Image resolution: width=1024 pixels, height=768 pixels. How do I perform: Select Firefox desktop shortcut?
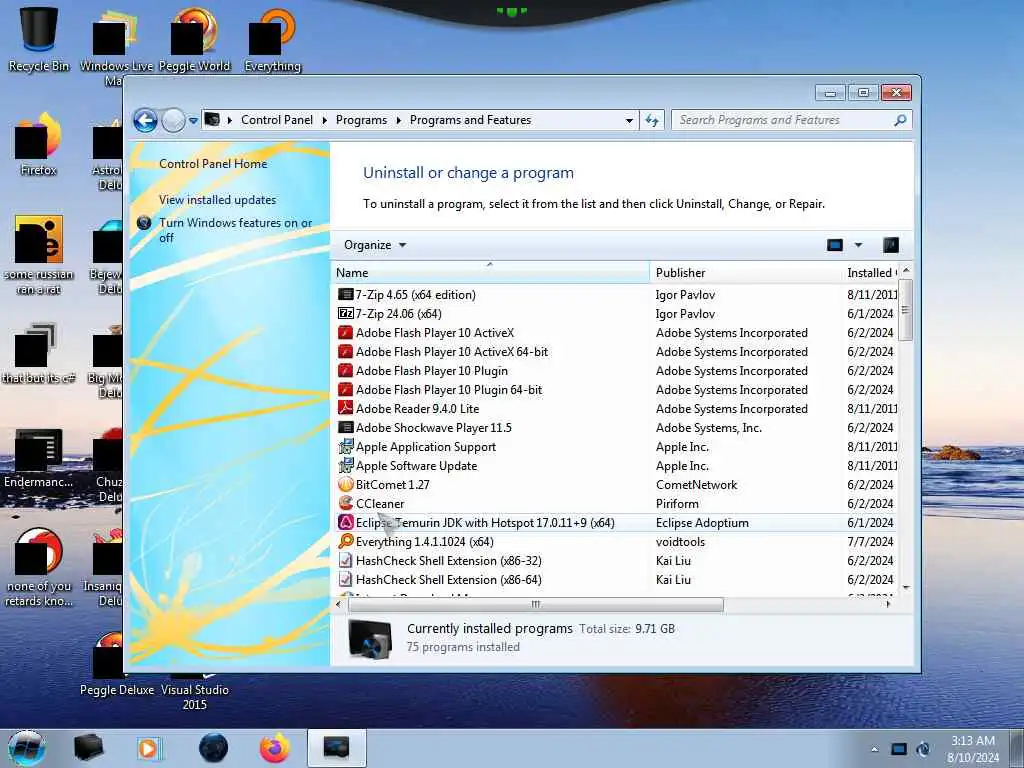39,145
